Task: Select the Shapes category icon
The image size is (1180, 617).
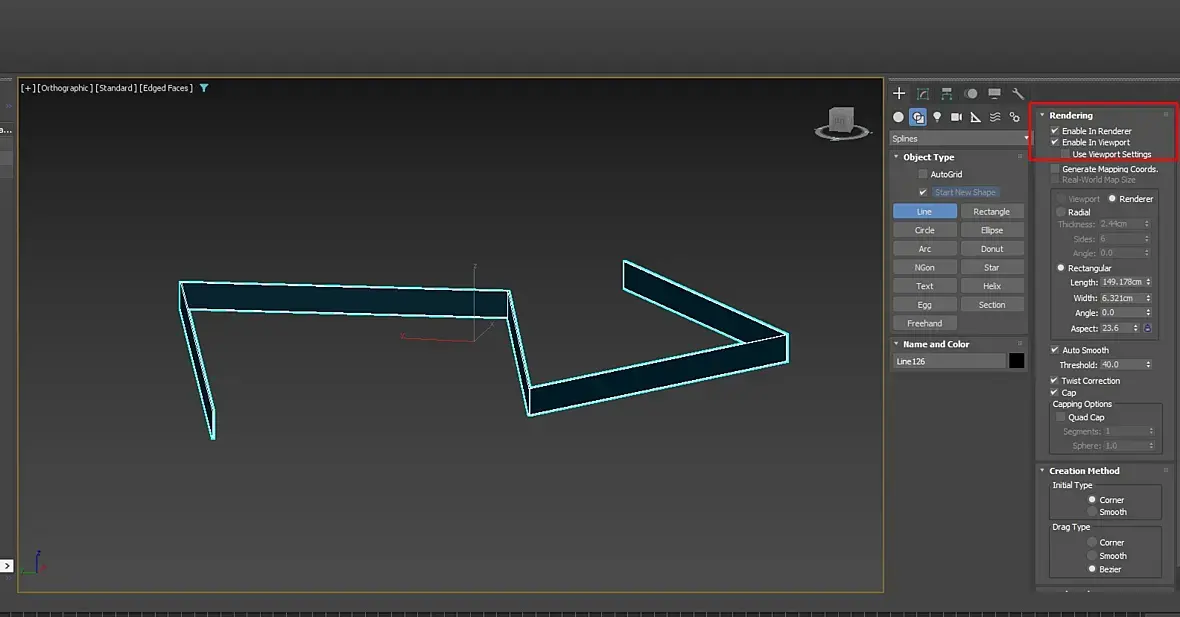Action: 917,117
